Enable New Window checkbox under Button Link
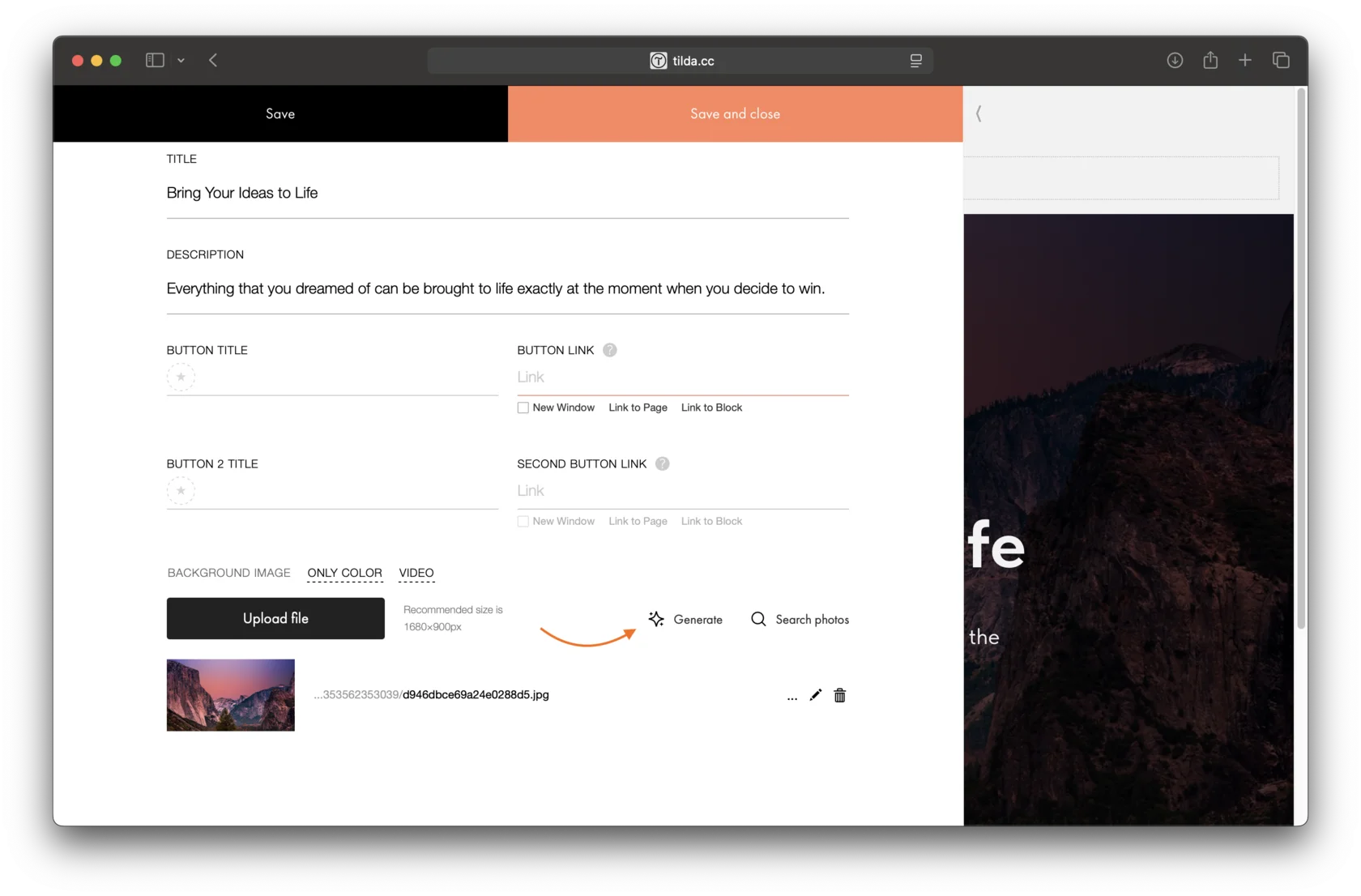 [523, 407]
